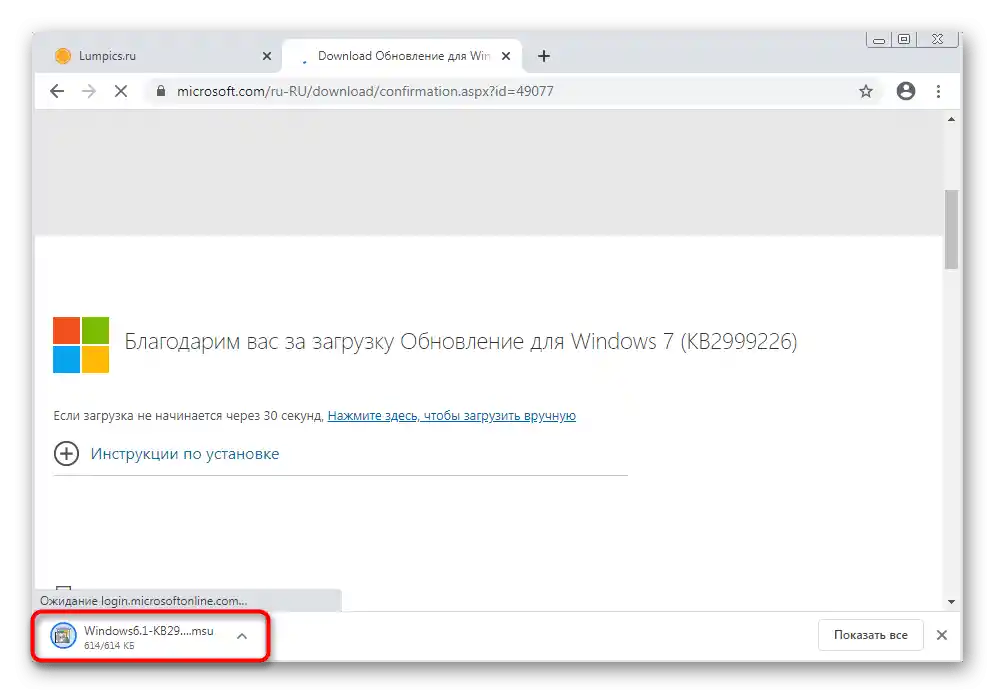Click the heading Благодарим вас за загрузку
Viewport: 995px width, 694px height.
coord(461,342)
